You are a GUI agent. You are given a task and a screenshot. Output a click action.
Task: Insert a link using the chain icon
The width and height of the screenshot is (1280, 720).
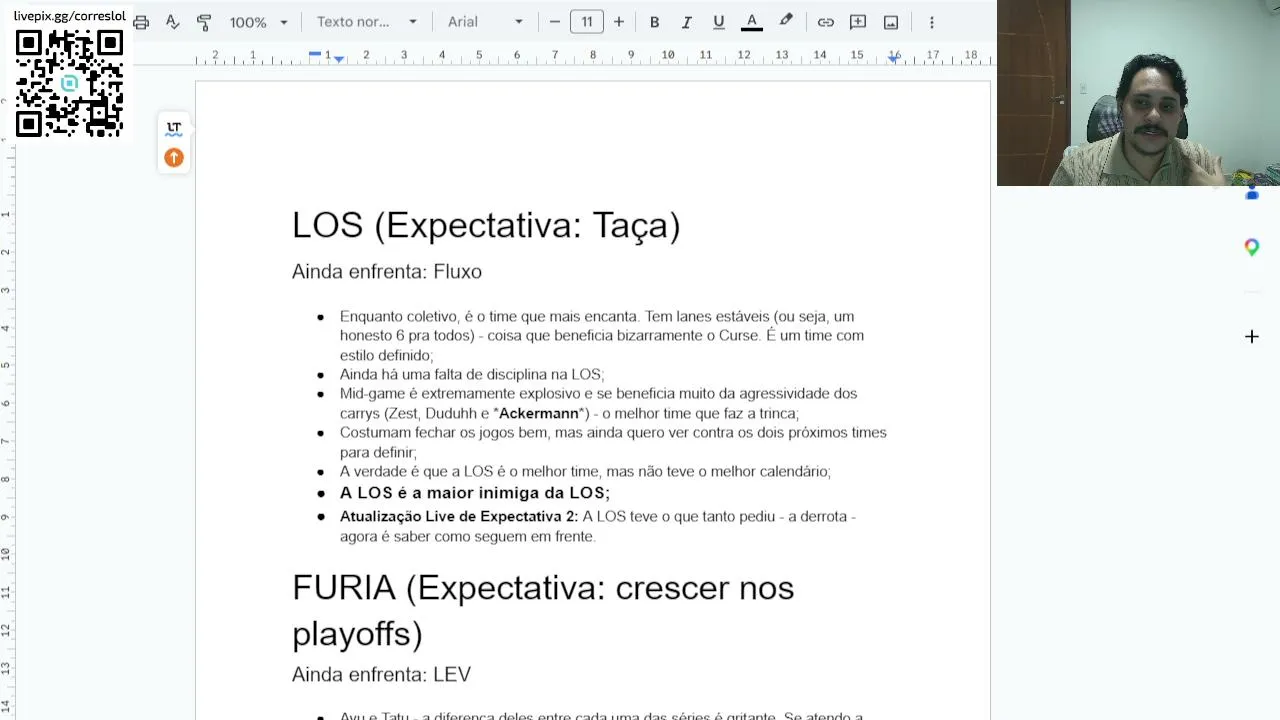point(825,22)
